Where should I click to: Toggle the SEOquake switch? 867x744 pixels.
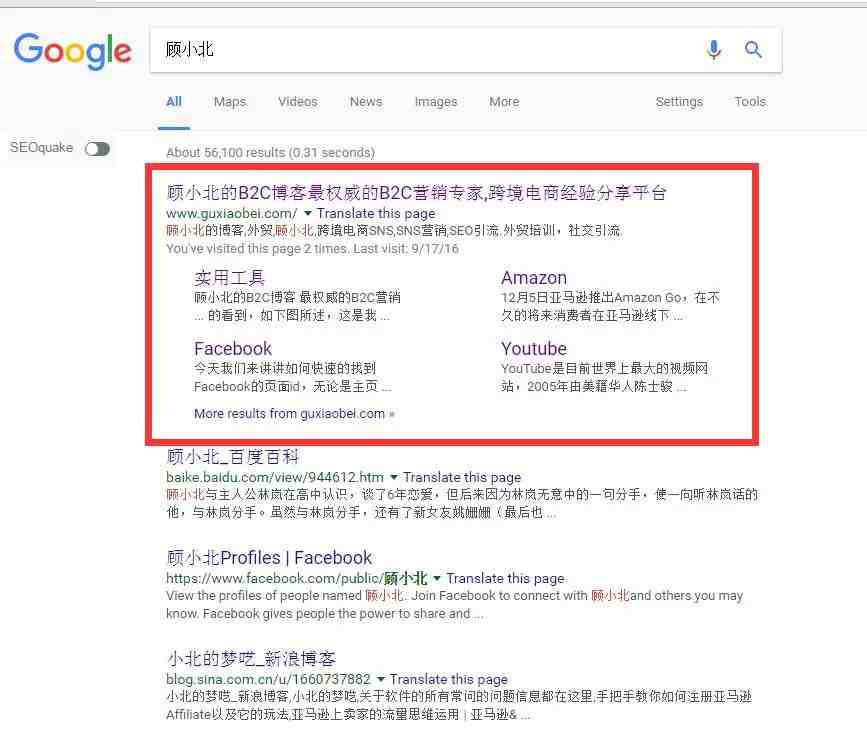click(x=98, y=149)
